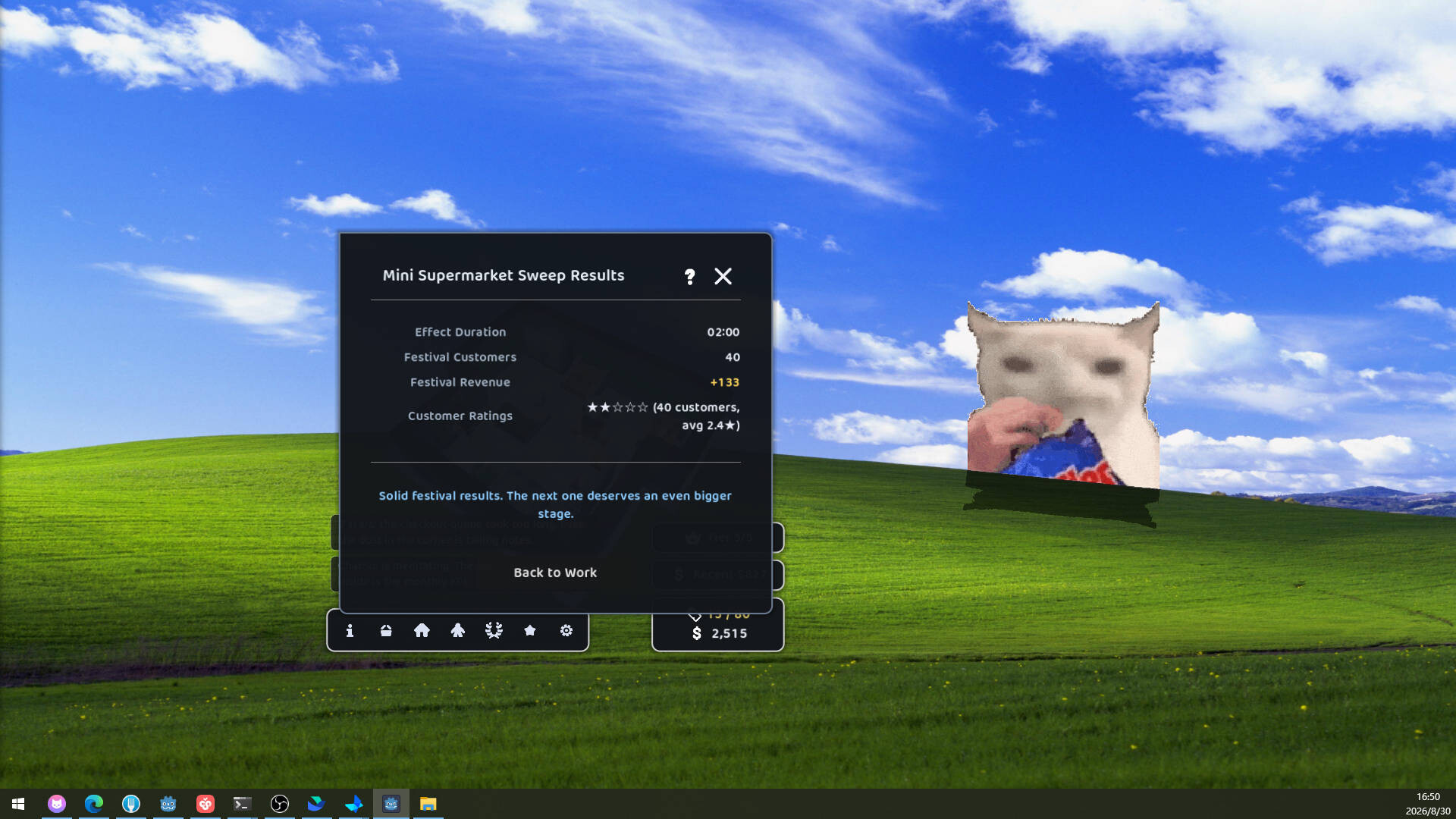Select the active dark Godot game taskbar icon
Screen dimensions: 1456x819
pos(391,804)
